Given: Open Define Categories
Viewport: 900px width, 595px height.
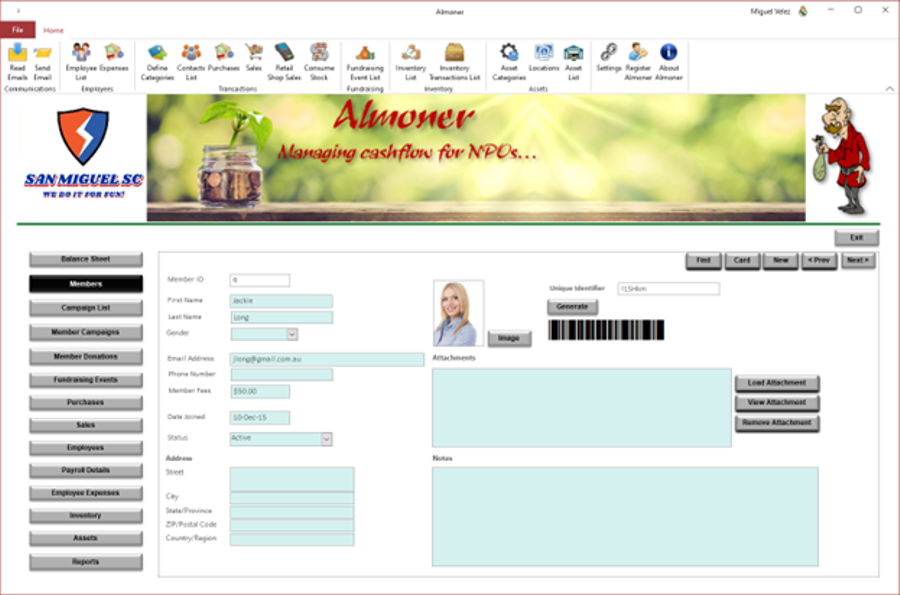Looking at the screenshot, I should tap(157, 61).
